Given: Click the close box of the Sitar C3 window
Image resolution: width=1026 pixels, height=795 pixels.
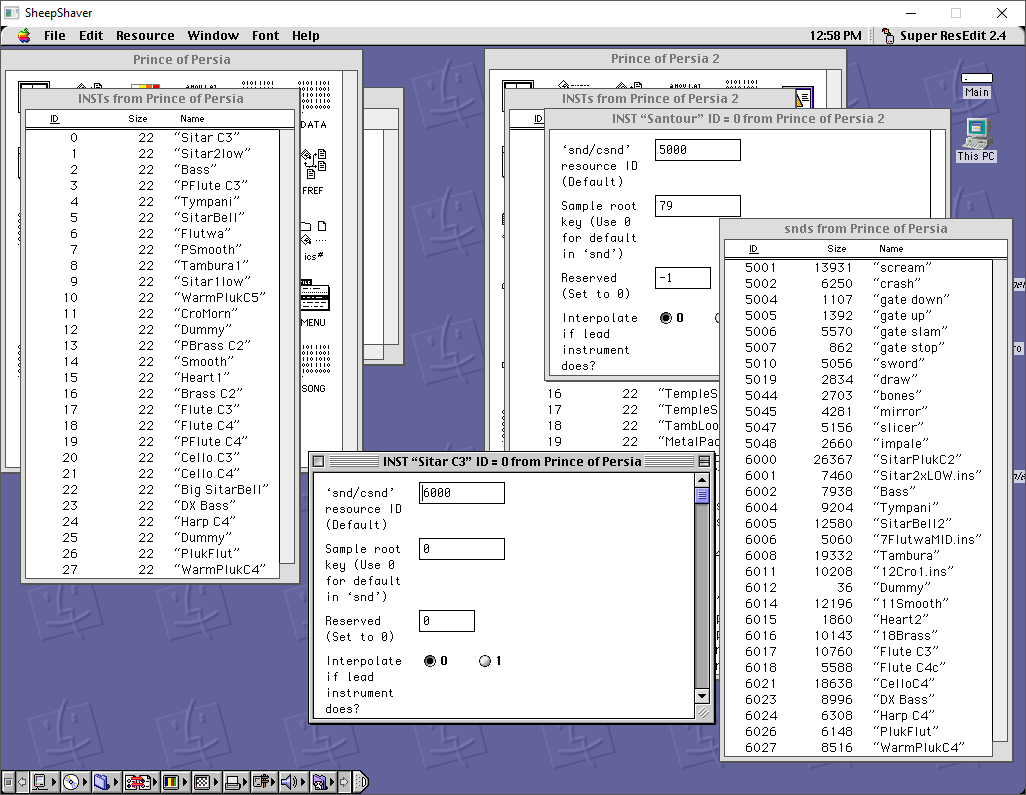Looking at the screenshot, I should 319,461.
